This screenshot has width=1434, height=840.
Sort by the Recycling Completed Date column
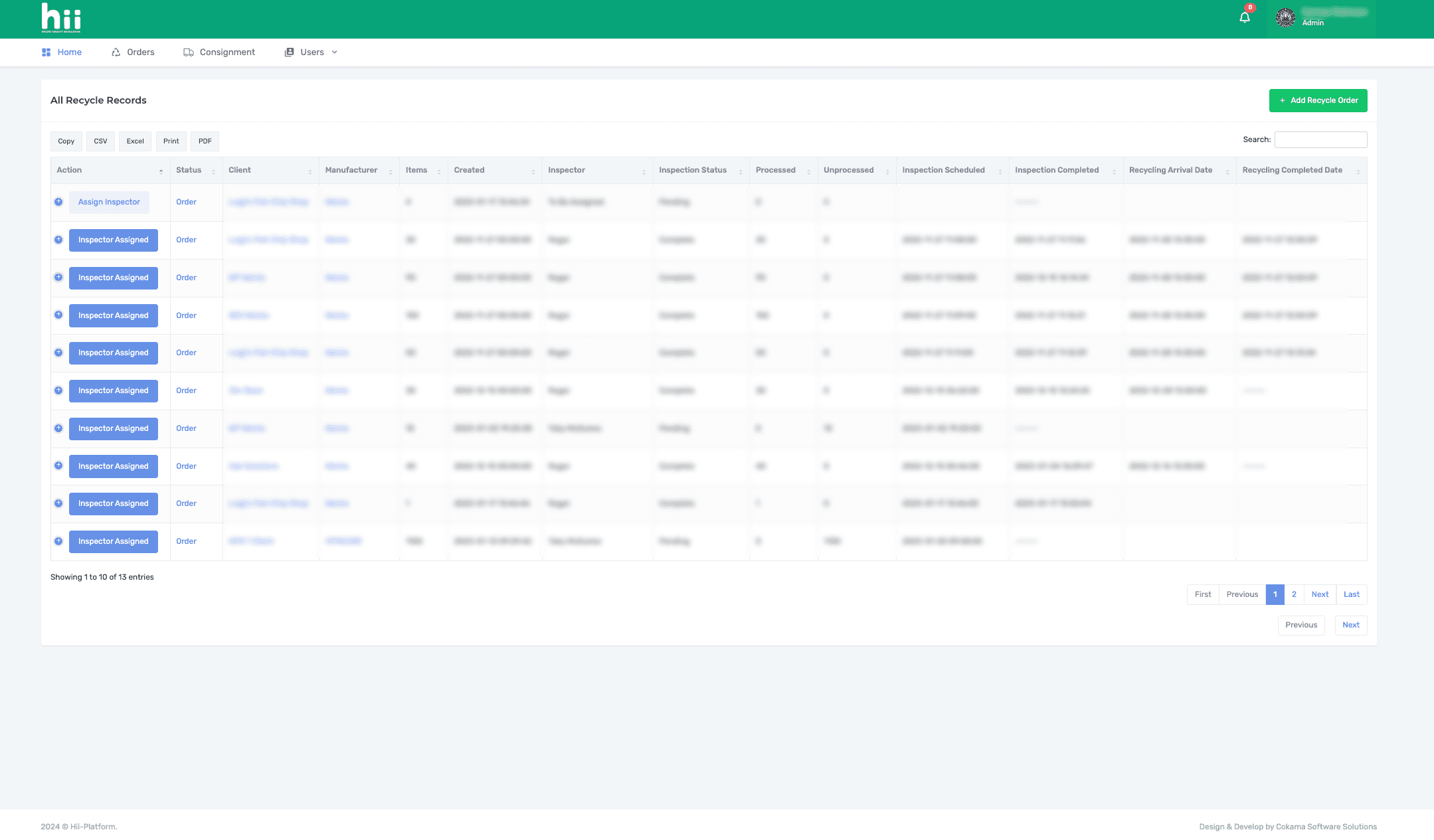[1301, 170]
